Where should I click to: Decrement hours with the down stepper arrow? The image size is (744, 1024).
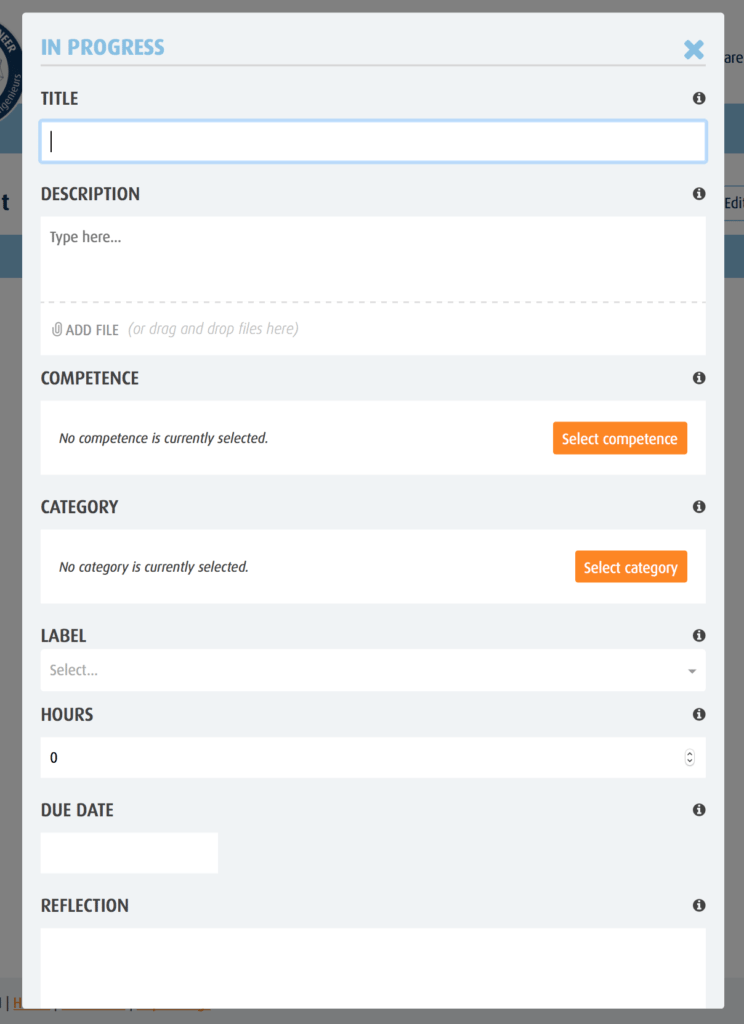[x=689, y=761]
